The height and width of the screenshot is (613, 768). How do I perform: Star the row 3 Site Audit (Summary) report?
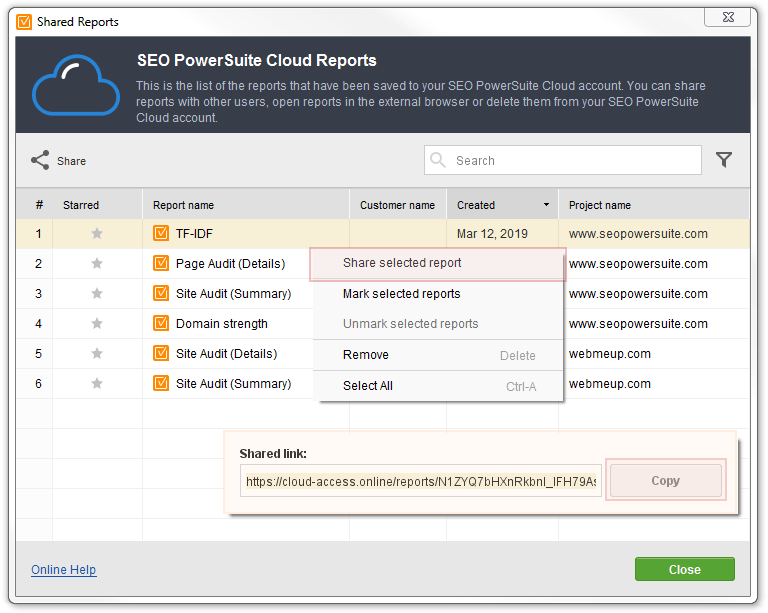pyautogui.click(x=97, y=293)
